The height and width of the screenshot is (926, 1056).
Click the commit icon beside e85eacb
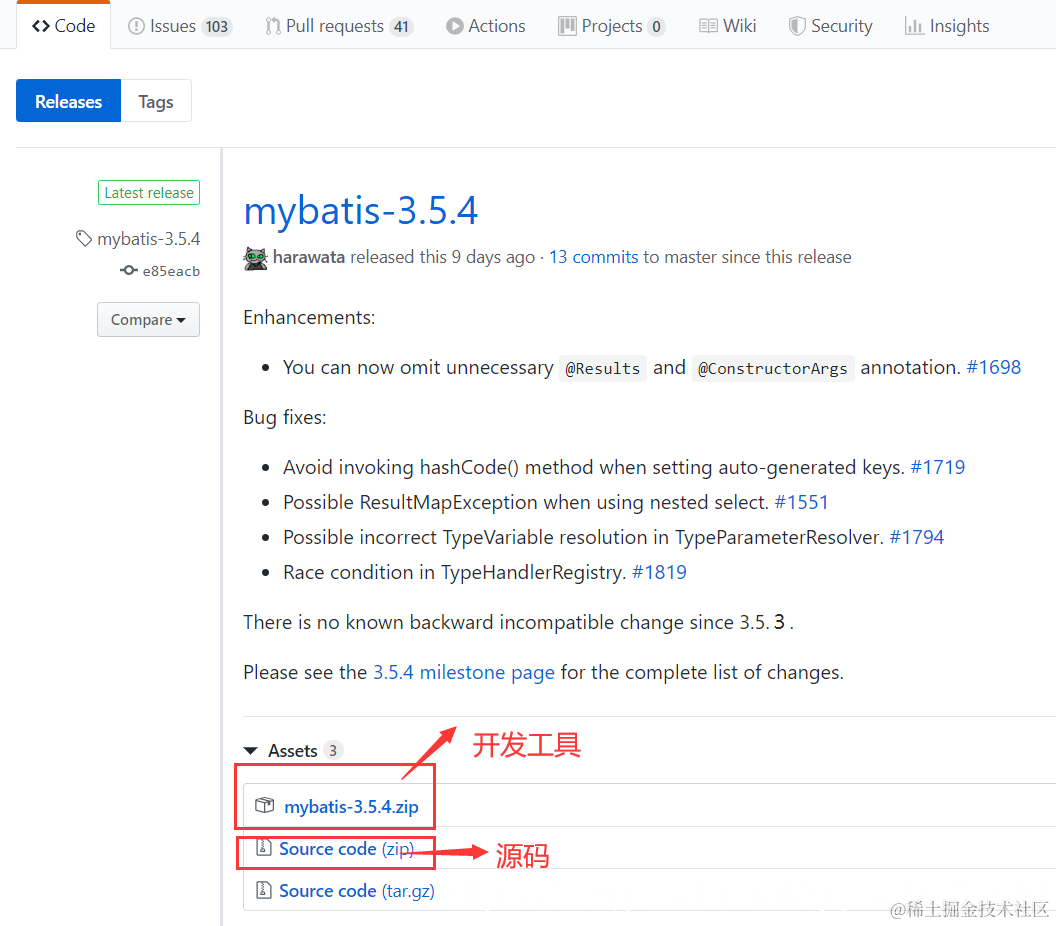[129, 270]
